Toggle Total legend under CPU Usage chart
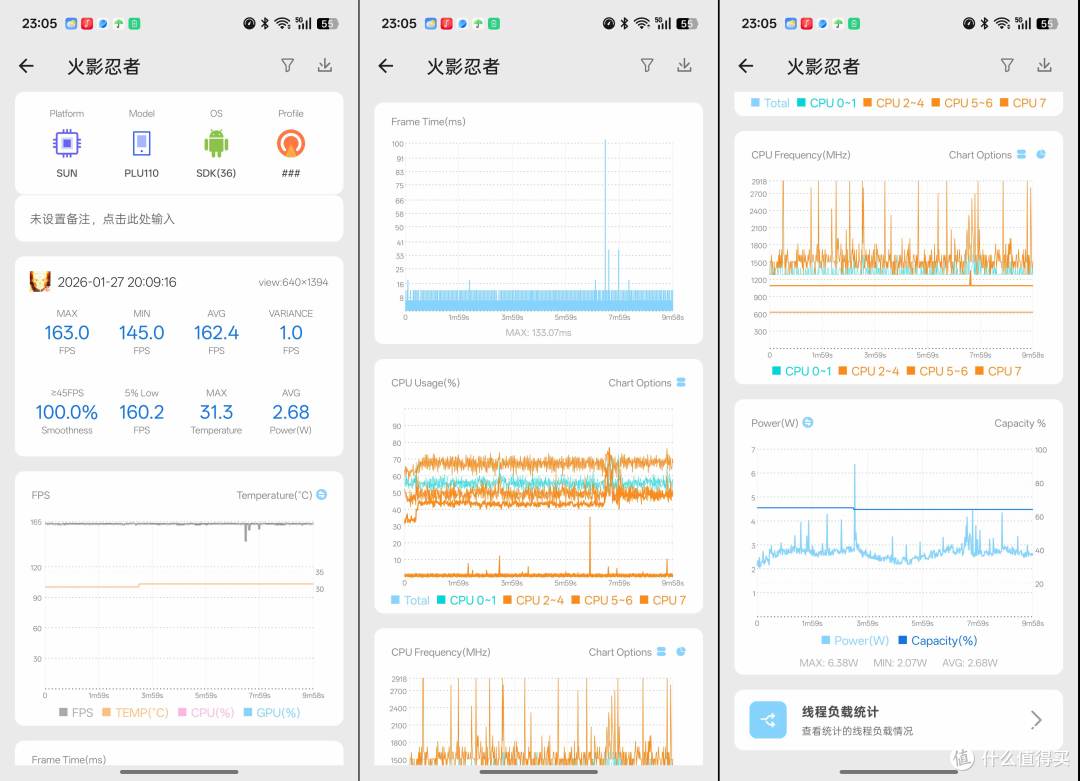The image size is (1080, 781). 410,600
